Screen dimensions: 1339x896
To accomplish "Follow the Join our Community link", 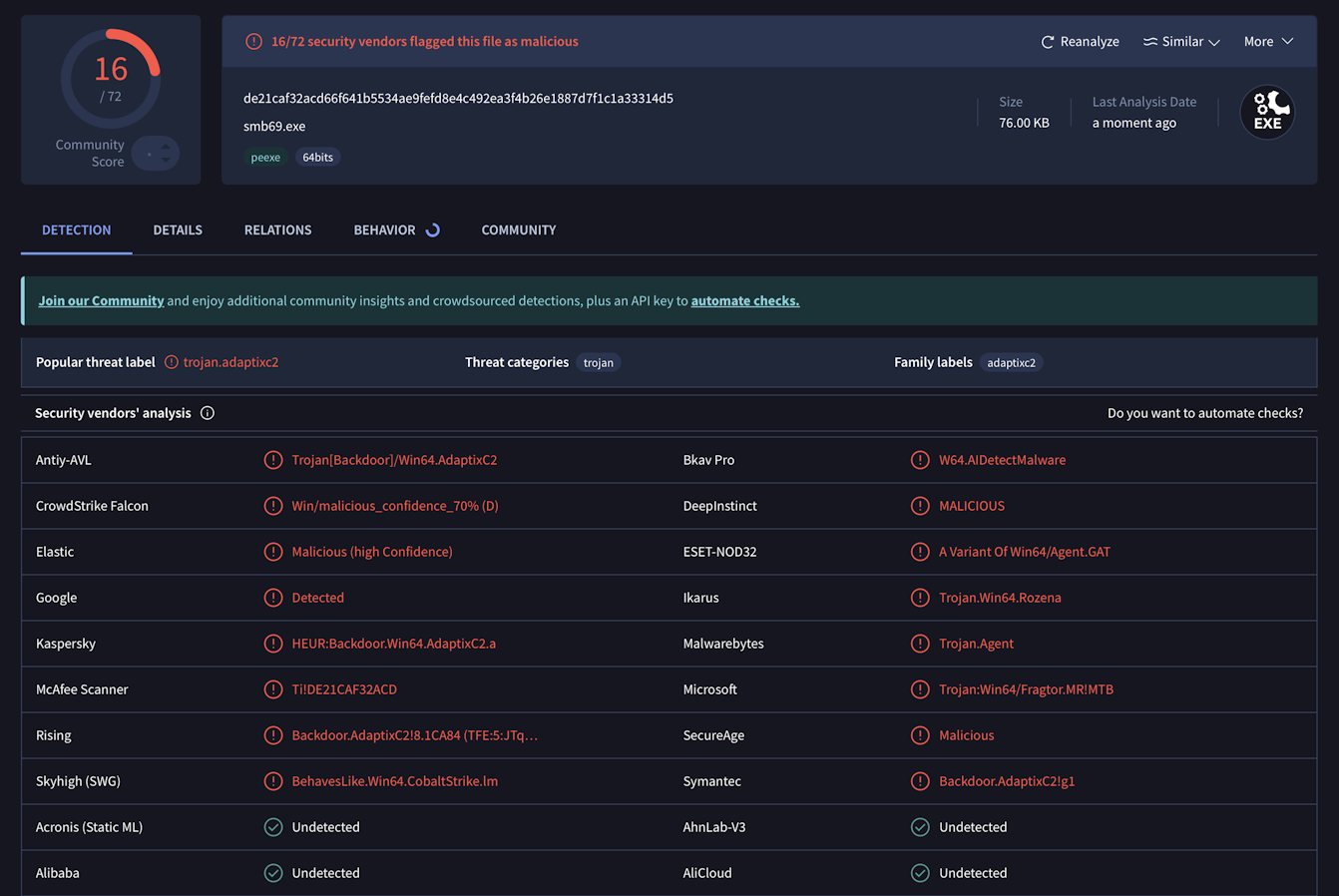I will pyautogui.click(x=100, y=299).
